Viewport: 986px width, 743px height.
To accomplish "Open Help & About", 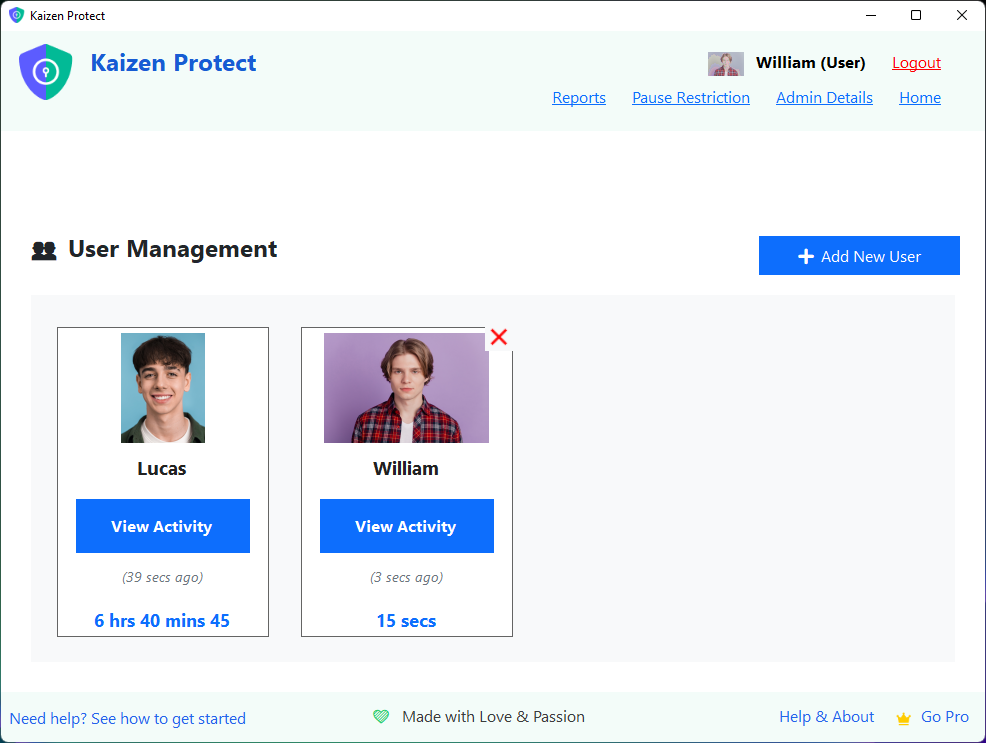I will click(x=826, y=716).
